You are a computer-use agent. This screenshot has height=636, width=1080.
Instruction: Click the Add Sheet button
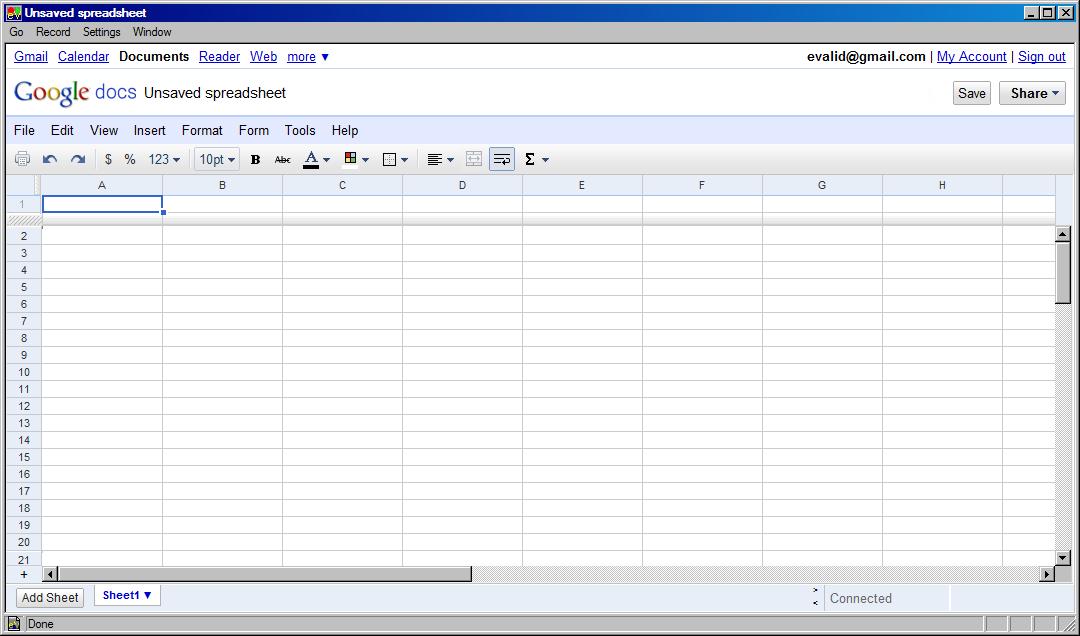(x=50, y=597)
